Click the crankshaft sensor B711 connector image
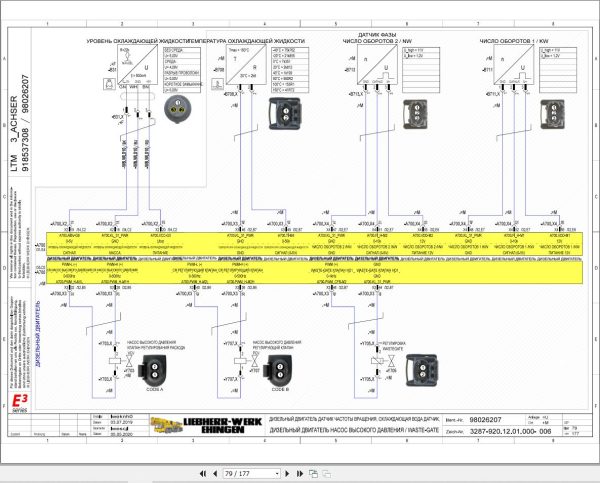 [552, 114]
